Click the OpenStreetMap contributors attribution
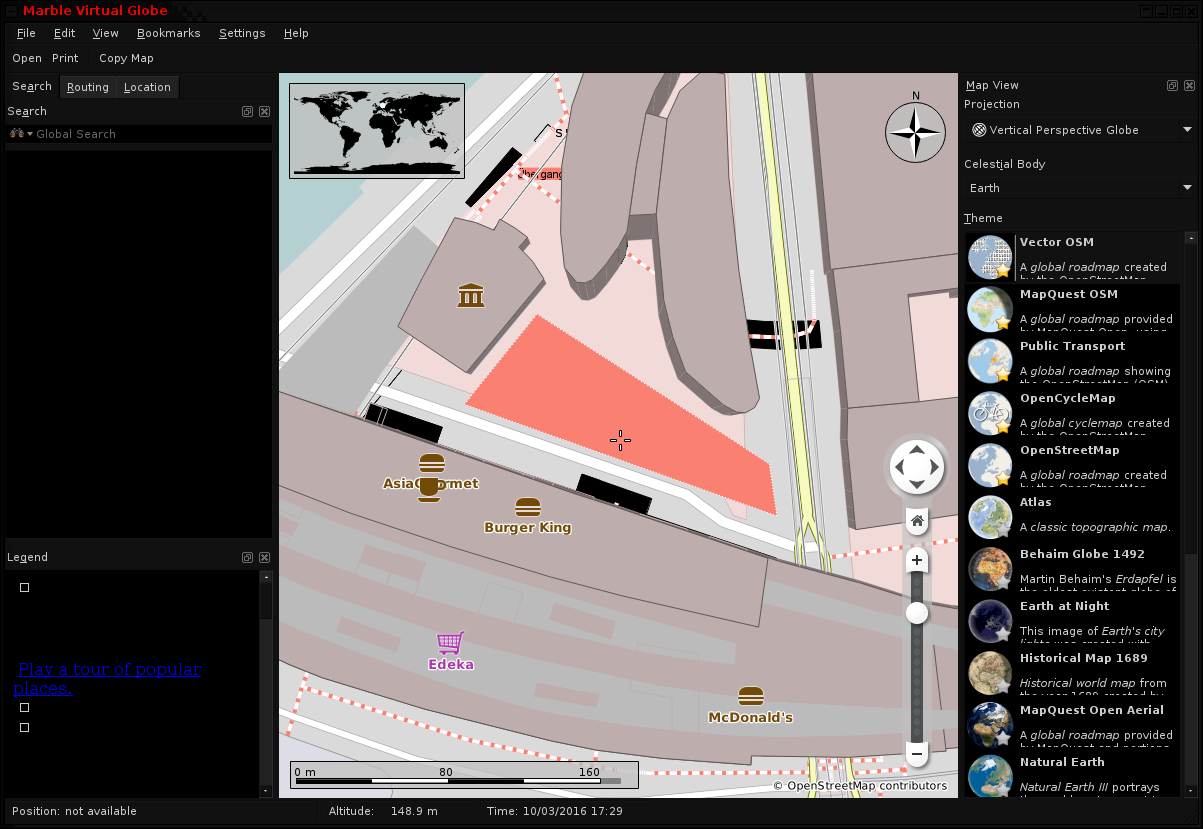This screenshot has height=829, width=1203. (x=860, y=786)
